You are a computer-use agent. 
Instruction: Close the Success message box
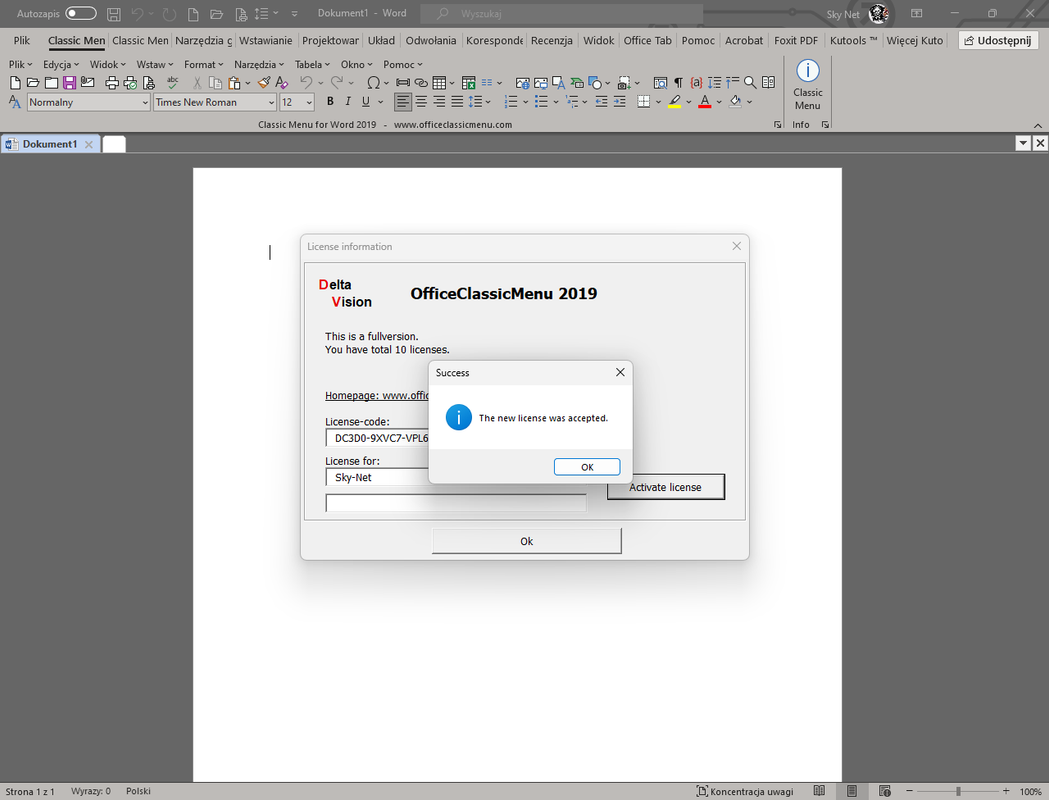coord(620,372)
